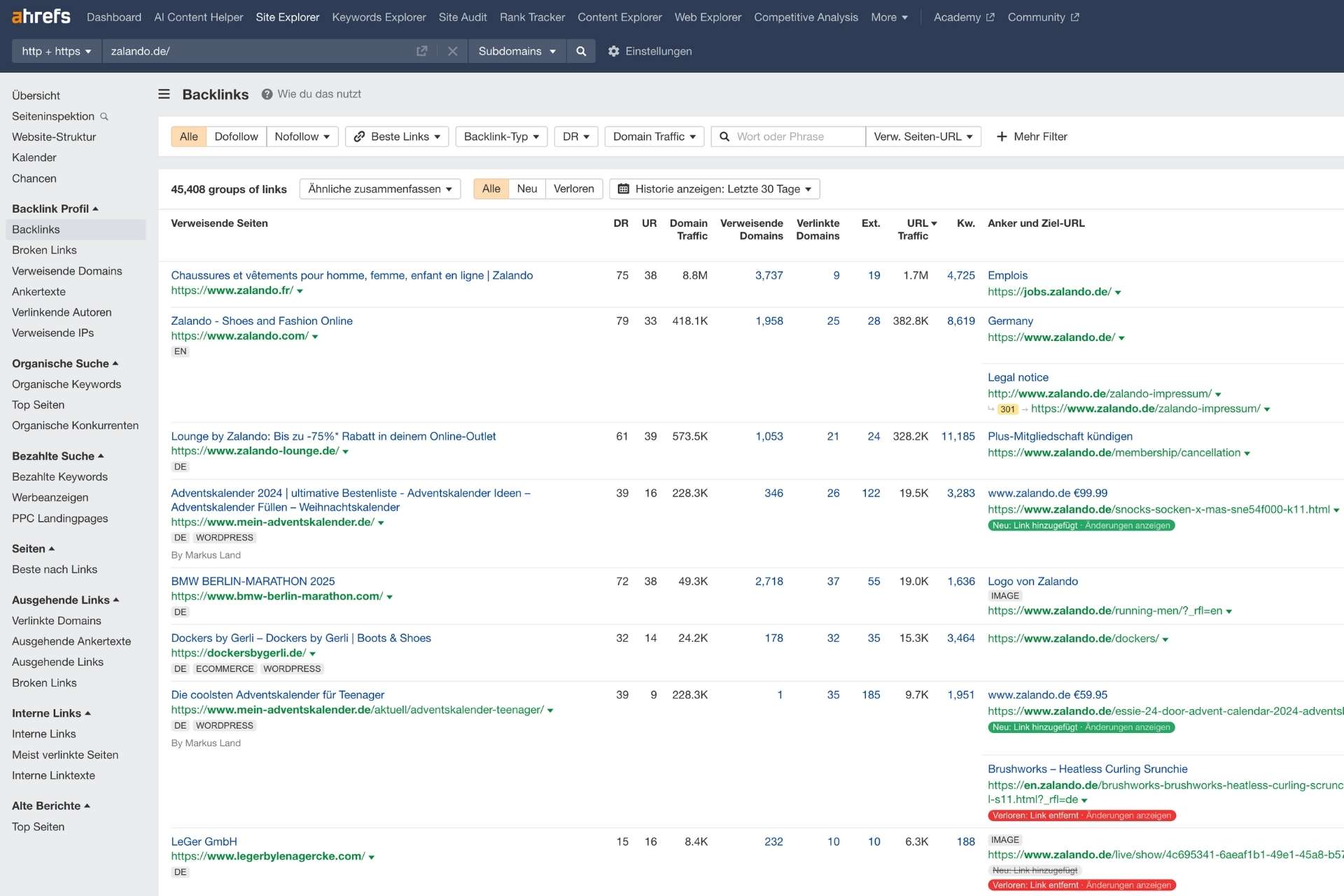Open Übersicht in sidebar
The width and height of the screenshot is (1344, 896).
click(36, 95)
